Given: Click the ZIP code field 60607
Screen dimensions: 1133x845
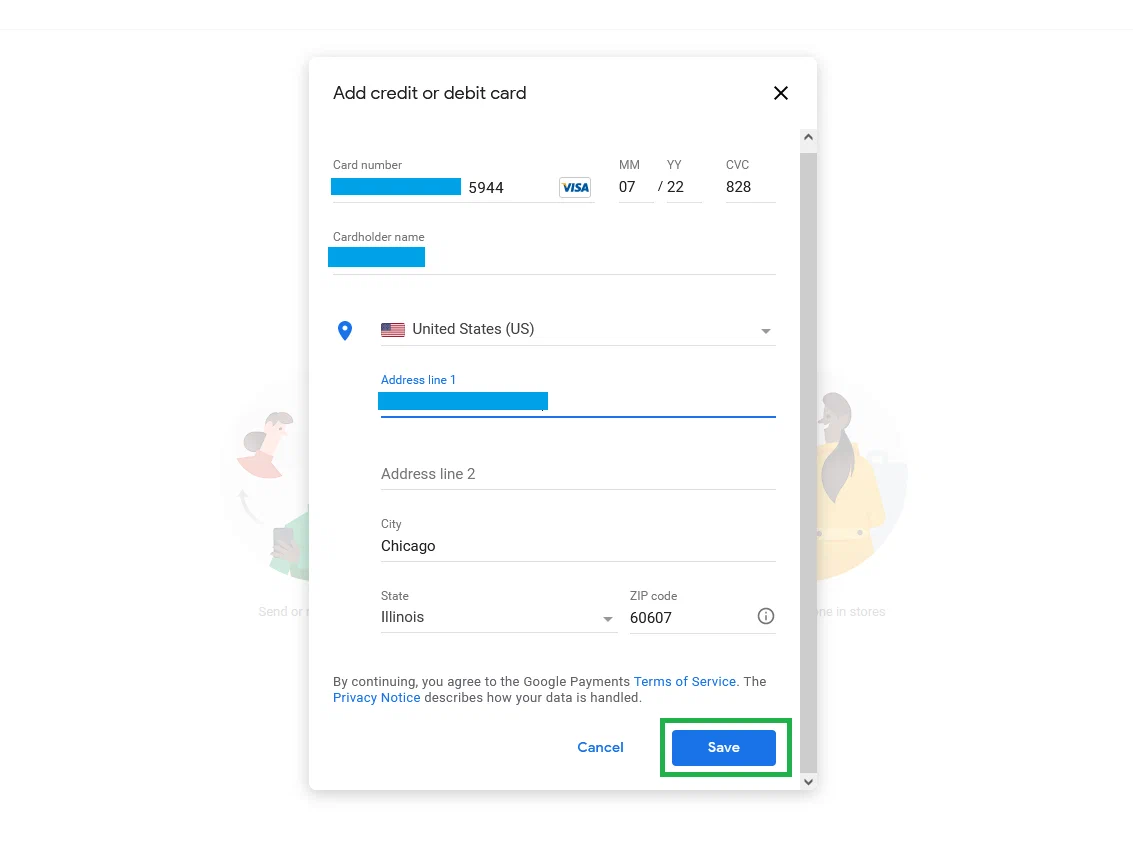Looking at the screenshot, I should tap(690, 617).
